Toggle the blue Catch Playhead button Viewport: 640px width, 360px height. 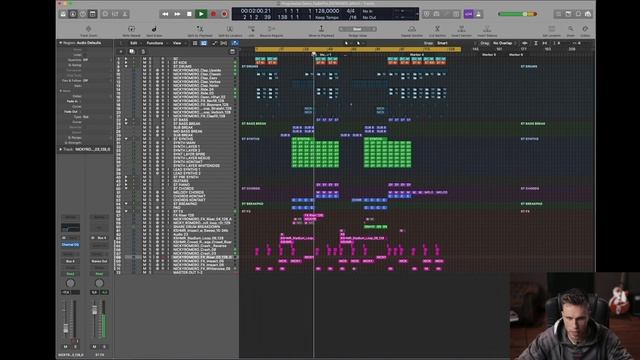[x=235, y=43]
